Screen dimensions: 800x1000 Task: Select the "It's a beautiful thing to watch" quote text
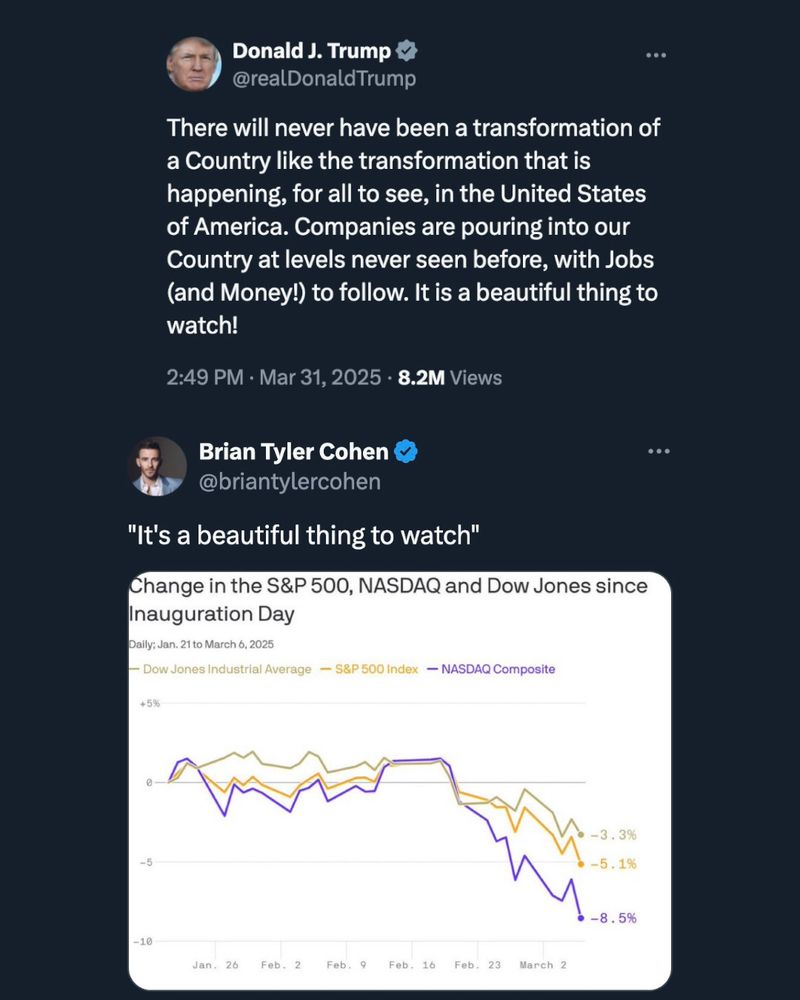point(305,535)
